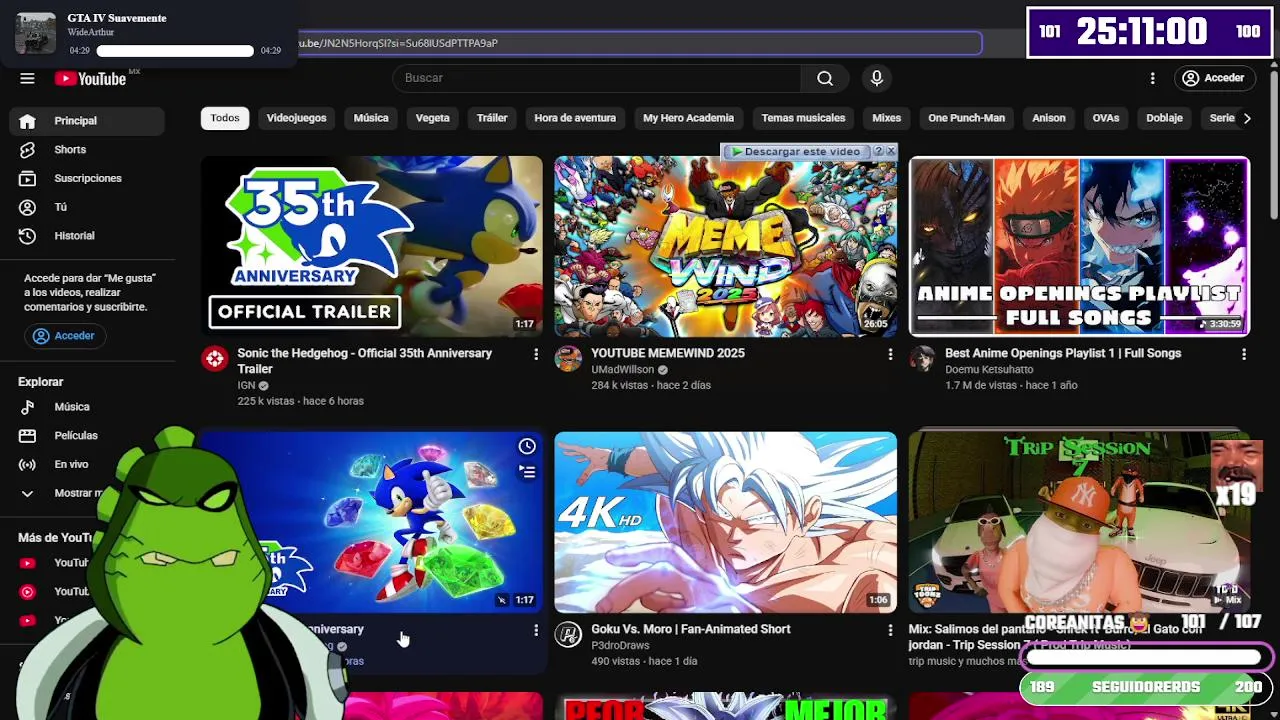This screenshot has width=1280, height=720.
Task: Select the Doblaje filter chip
Action: click(x=1164, y=118)
